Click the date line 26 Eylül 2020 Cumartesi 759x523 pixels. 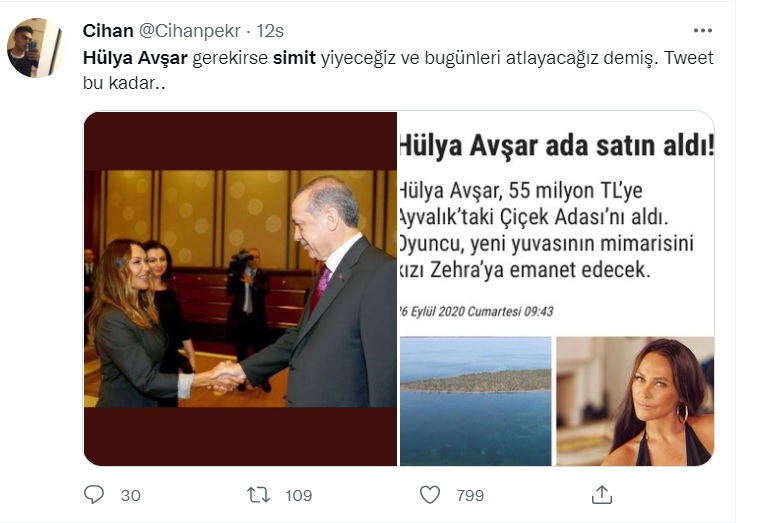tap(476, 311)
